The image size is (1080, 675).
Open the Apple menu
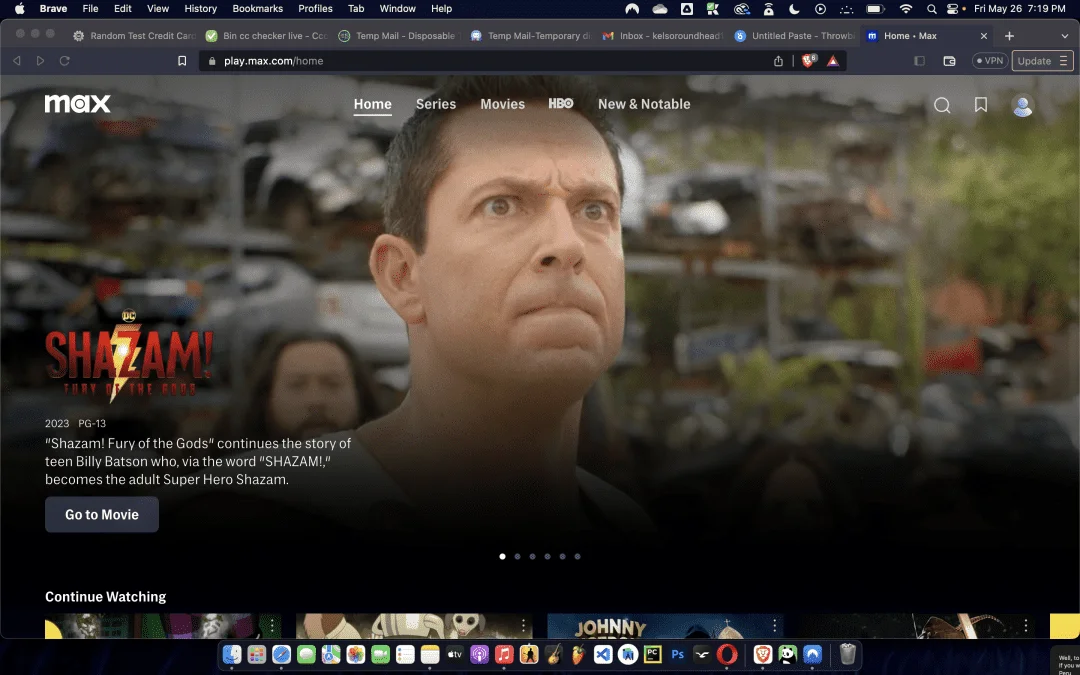click(x=19, y=9)
